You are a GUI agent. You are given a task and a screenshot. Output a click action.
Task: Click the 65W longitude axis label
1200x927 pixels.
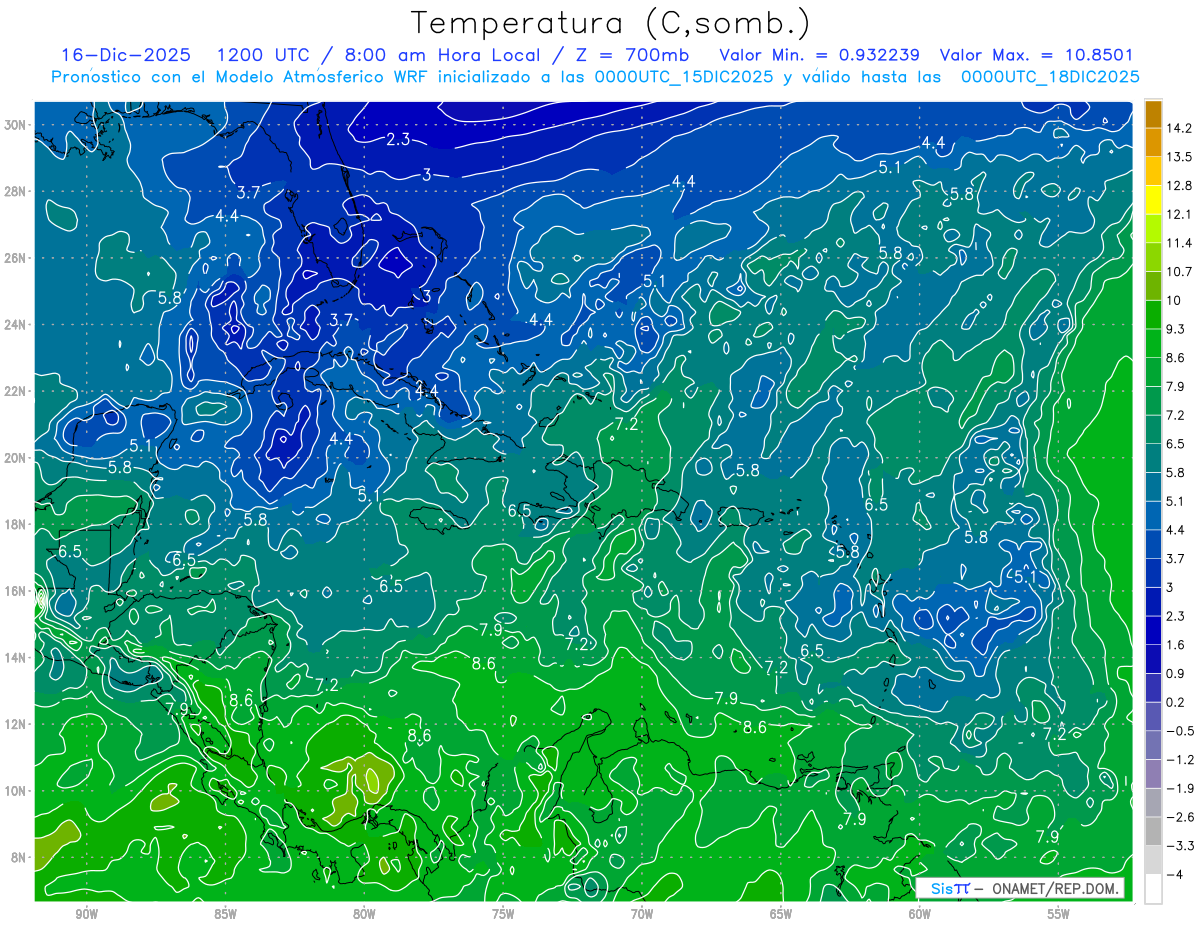pyautogui.click(x=781, y=914)
